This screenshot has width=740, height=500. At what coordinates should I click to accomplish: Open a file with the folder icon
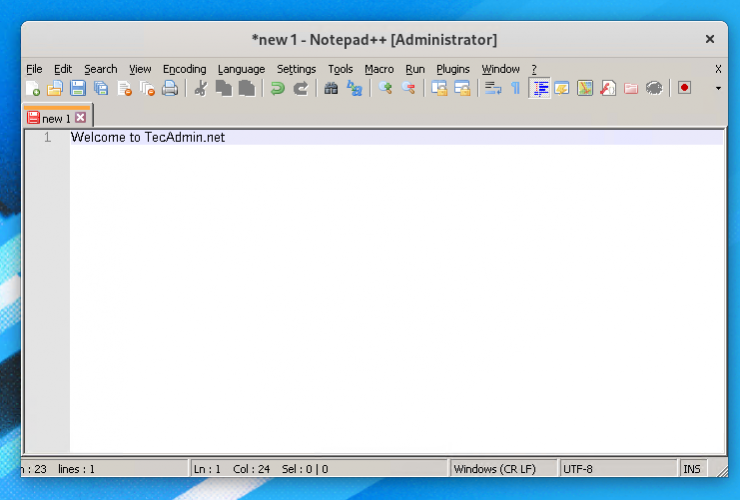coord(55,88)
